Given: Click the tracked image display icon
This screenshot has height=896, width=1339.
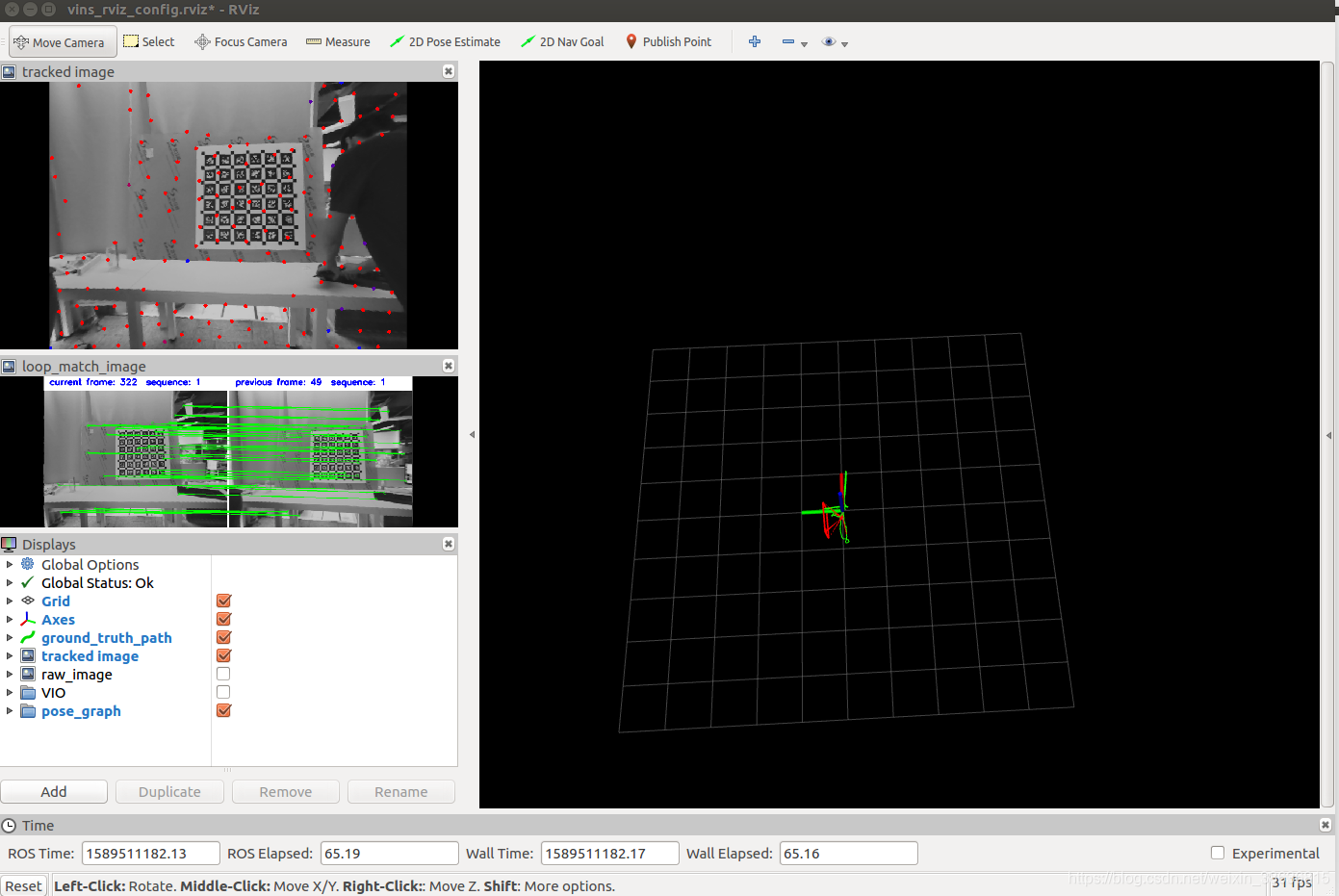Looking at the screenshot, I should click(x=28, y=655).
